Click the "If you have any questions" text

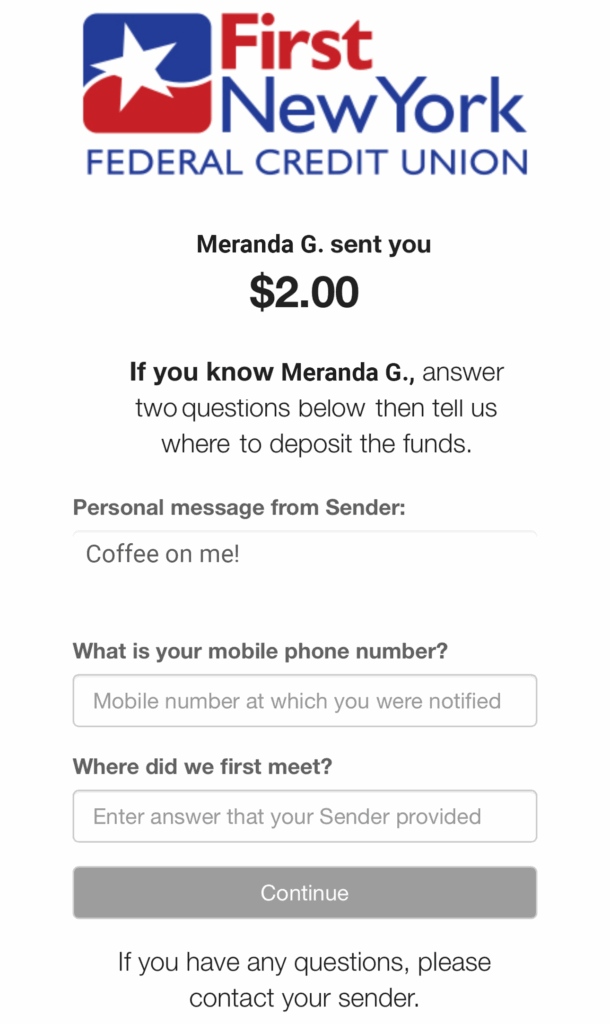[304, 963]
